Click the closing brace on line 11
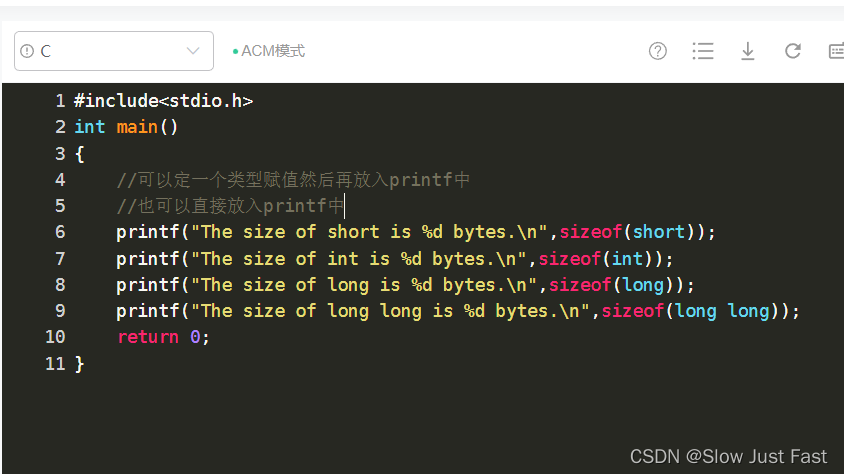The height and width of the screenshot is (474, 844). click(79, 364)
